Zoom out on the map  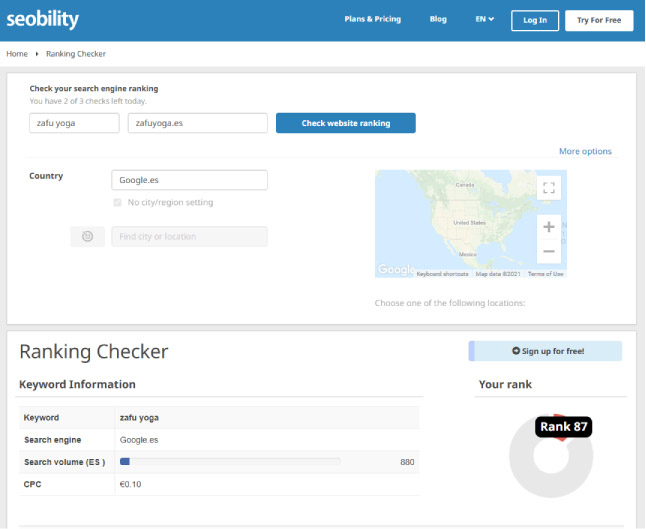[x=548, y=251]
